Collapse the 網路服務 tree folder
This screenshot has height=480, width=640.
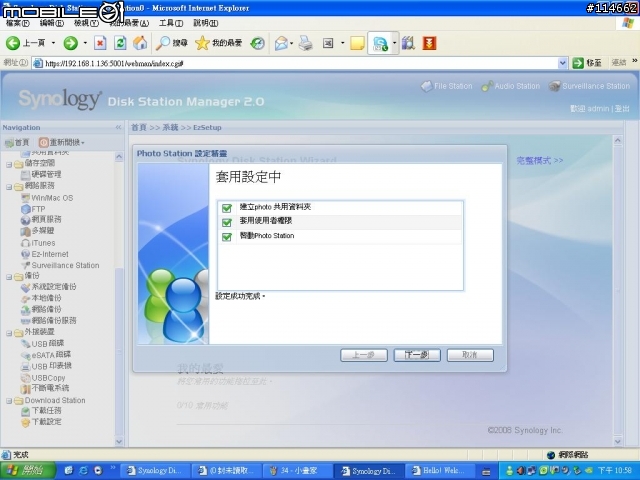pyautogui.click(x=9, y=187)
